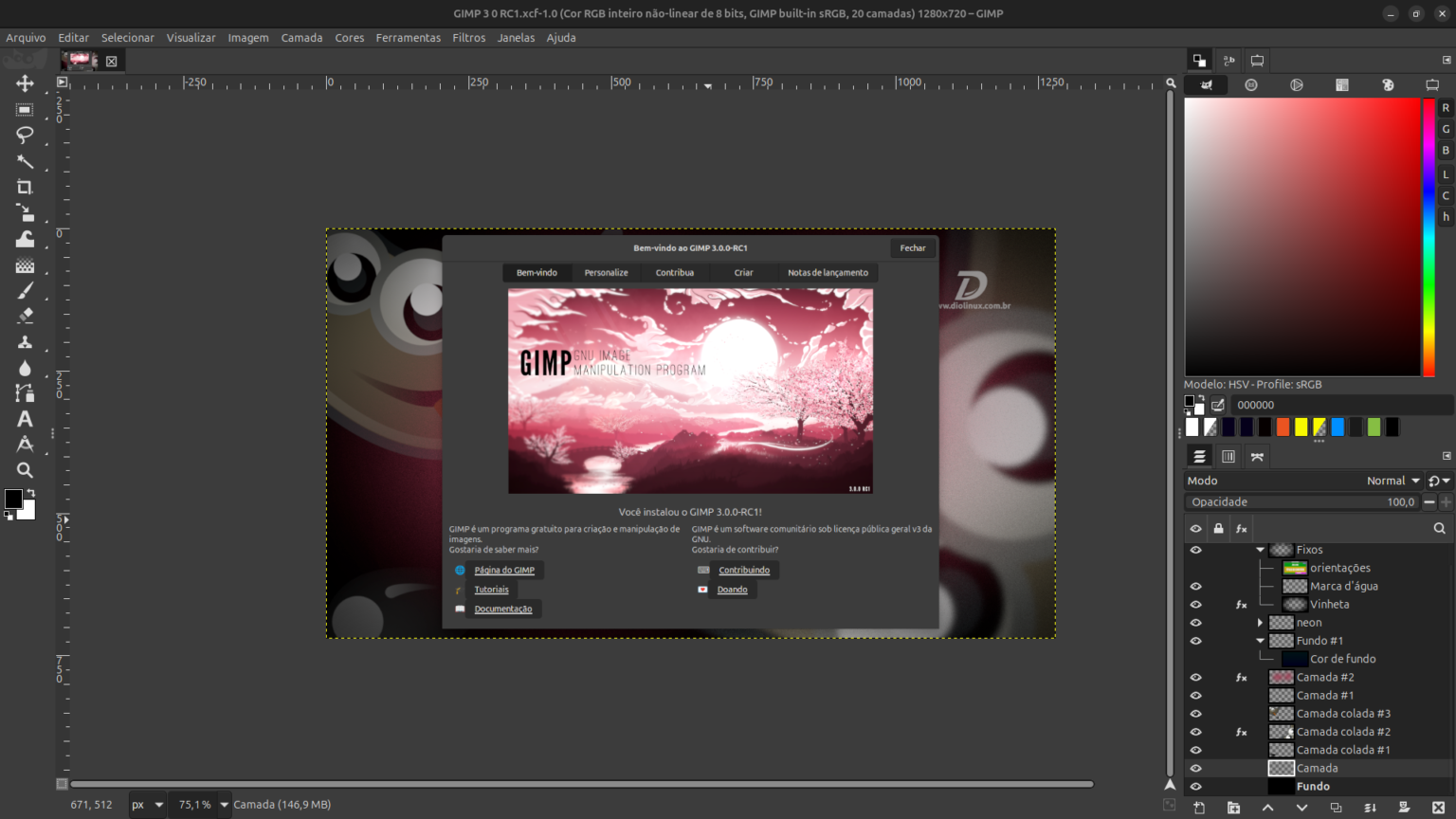Open the Filtros menu
Screen dimensions: 1456x819
coord(468,37)
